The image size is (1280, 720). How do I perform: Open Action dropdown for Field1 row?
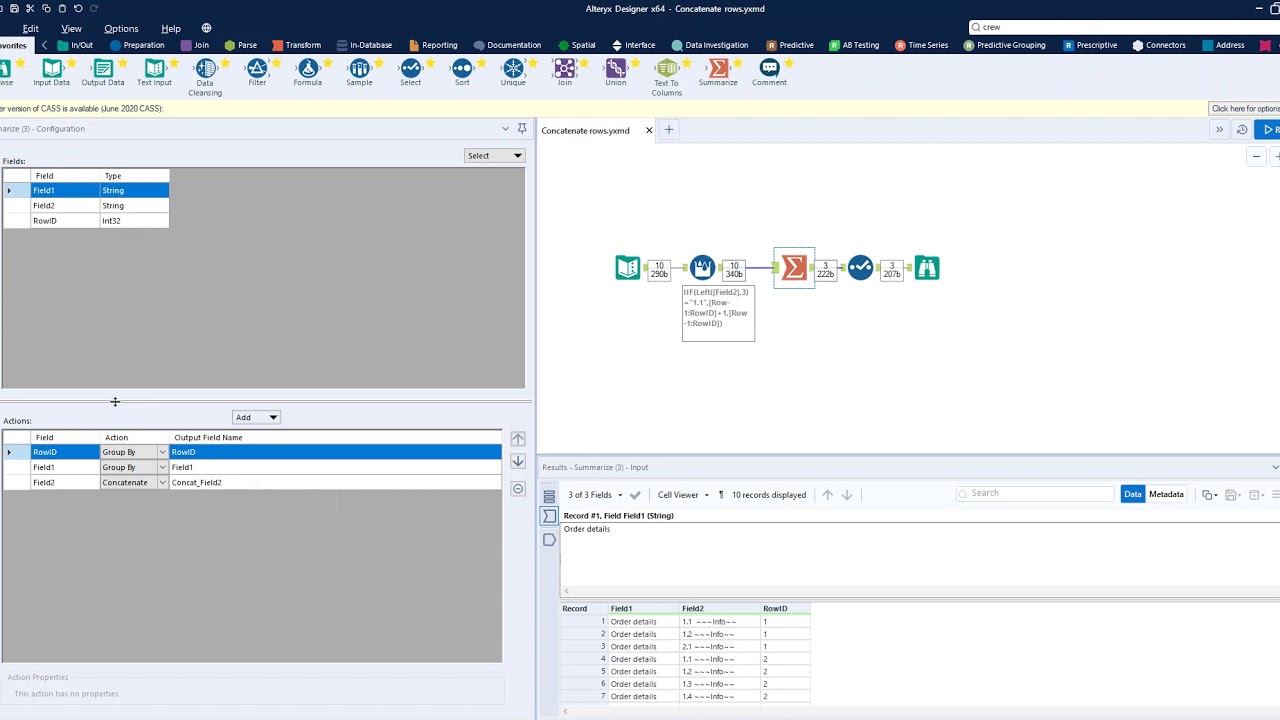coord(162,467)
